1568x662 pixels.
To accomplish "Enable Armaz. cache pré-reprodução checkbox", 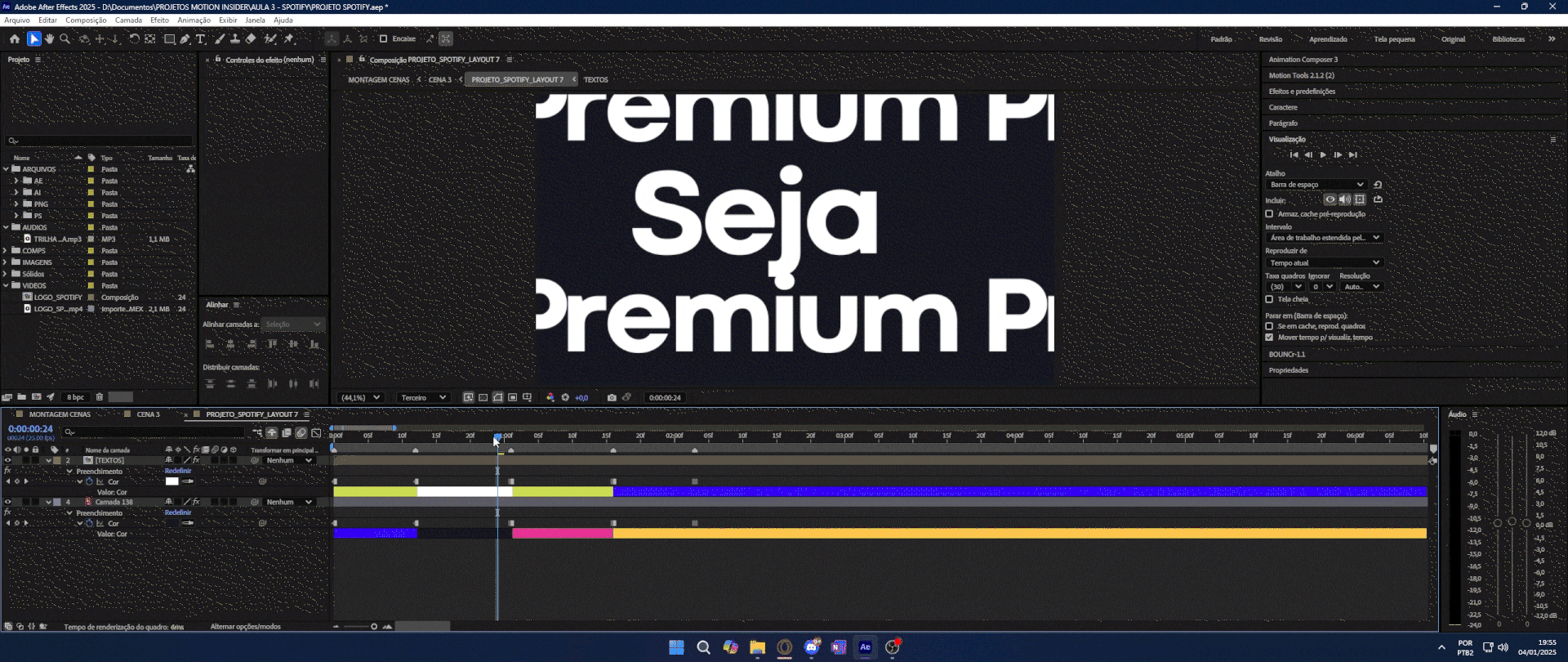I will coord(1269,214).
